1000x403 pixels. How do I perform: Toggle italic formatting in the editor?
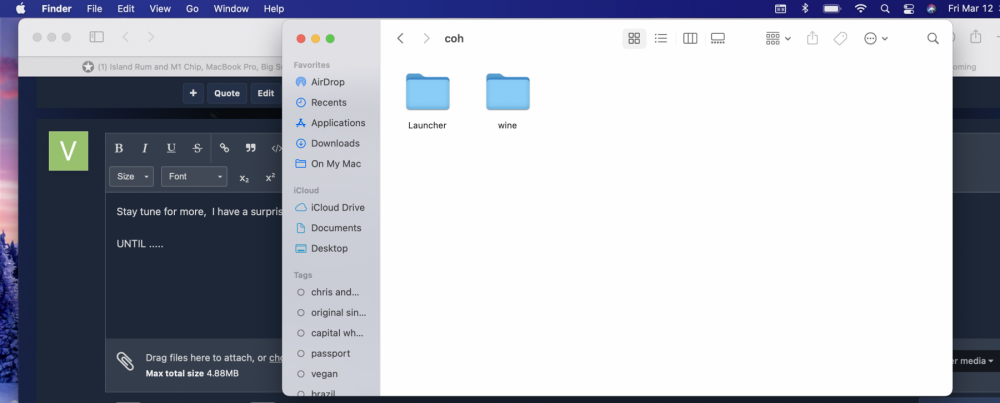pyautogui.click(x=145, y=148)
